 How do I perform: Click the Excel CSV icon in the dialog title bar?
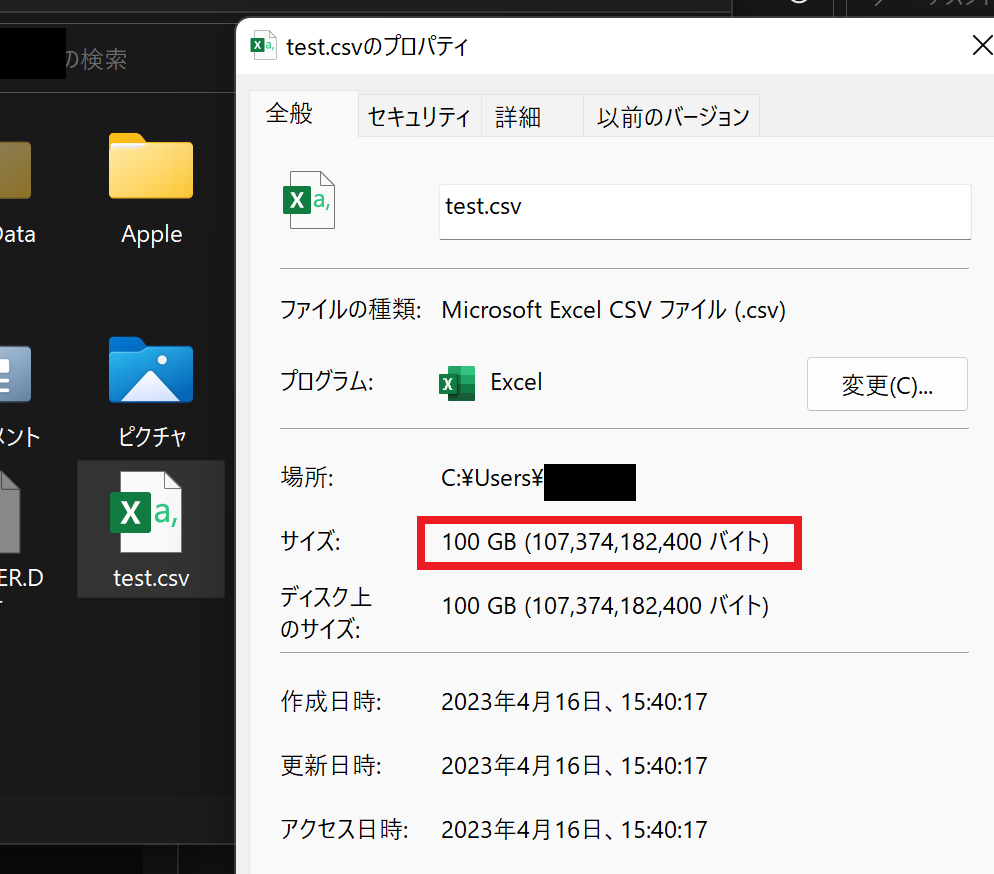click(x=263, y=46)
